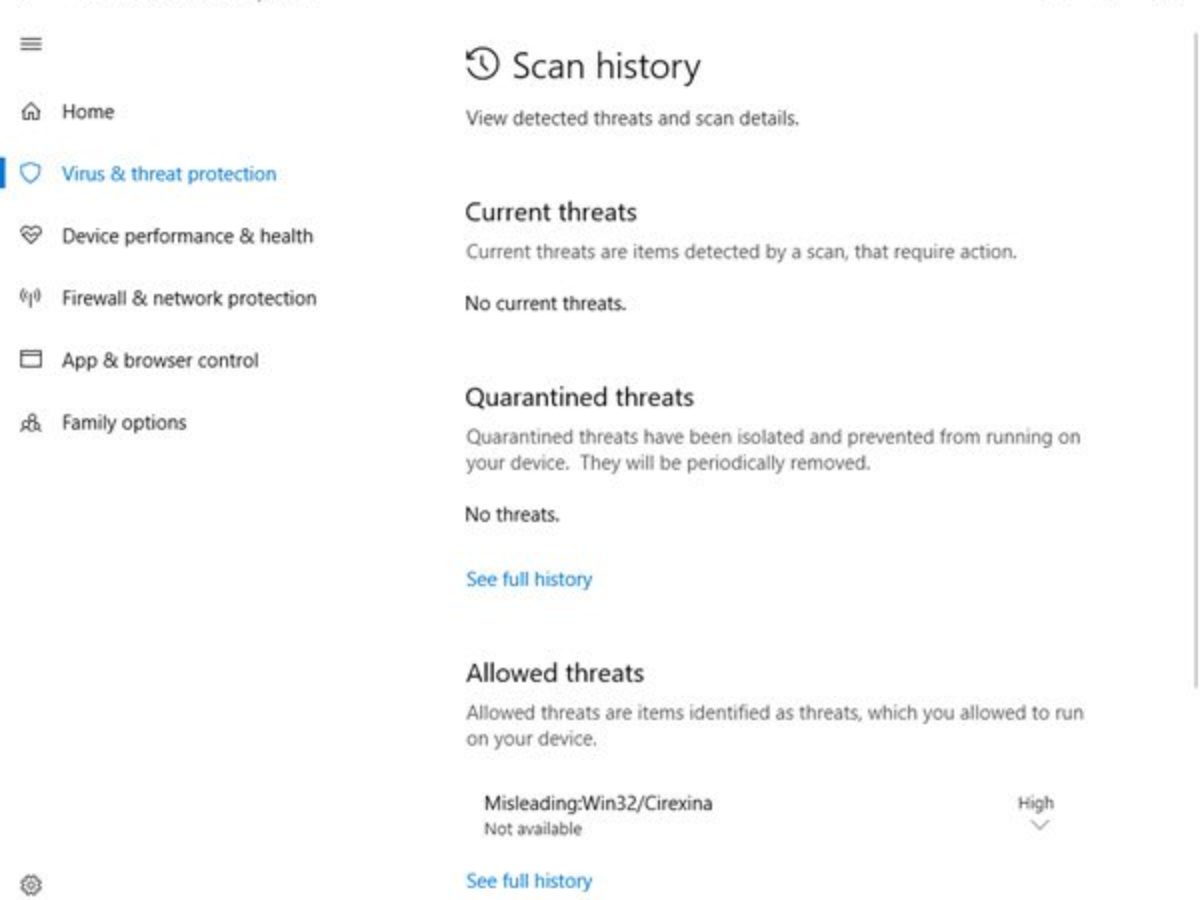Select Virus & threat protection text label
Viewport: 1200px width, 900px height.
click(x=169, y=174)
